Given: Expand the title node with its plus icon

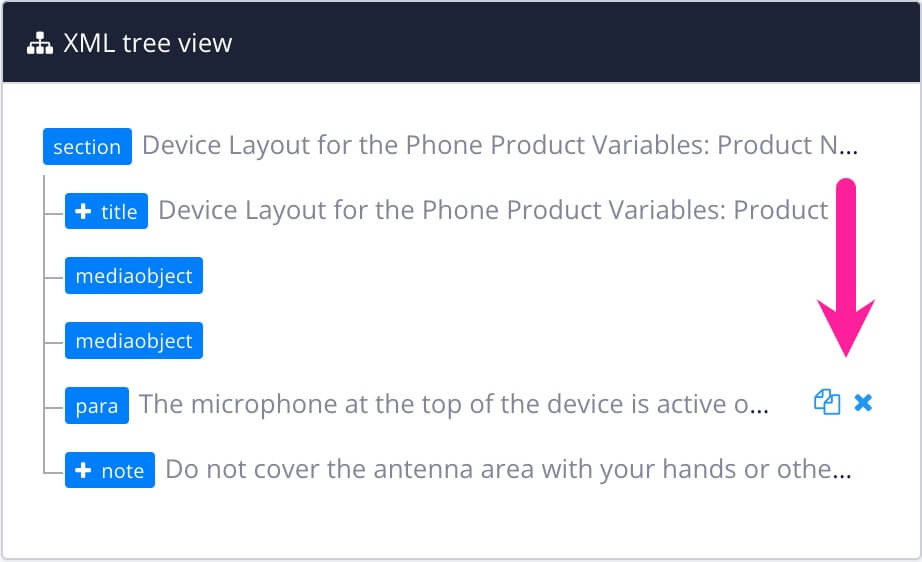Looking at the screenshot, I should pyautogui.click(x=84, y=211).
